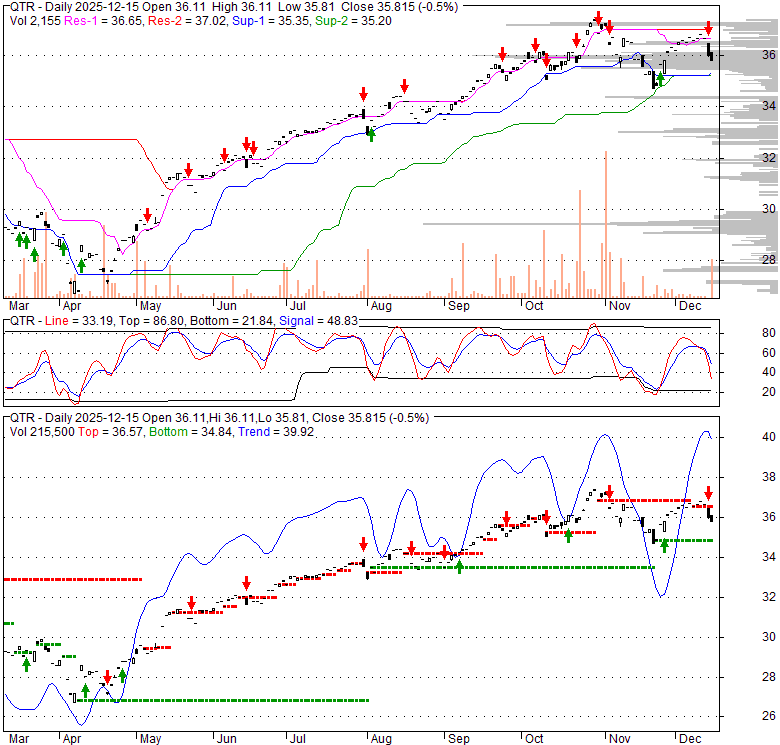780x745 pixels.
Task: Click the green buy arrow in September on the bottom chart
Action: click(x=459, y=567)
